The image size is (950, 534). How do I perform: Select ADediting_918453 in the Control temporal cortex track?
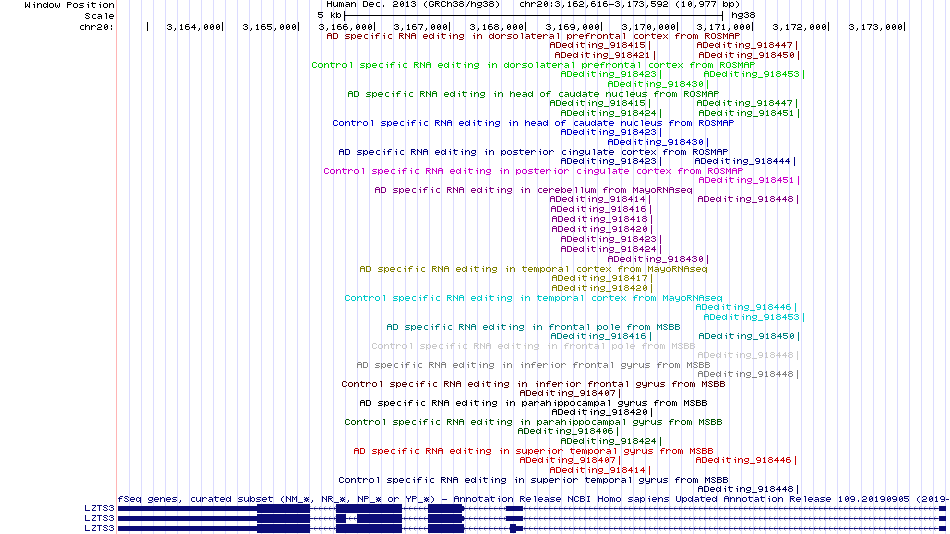[754, 317]
